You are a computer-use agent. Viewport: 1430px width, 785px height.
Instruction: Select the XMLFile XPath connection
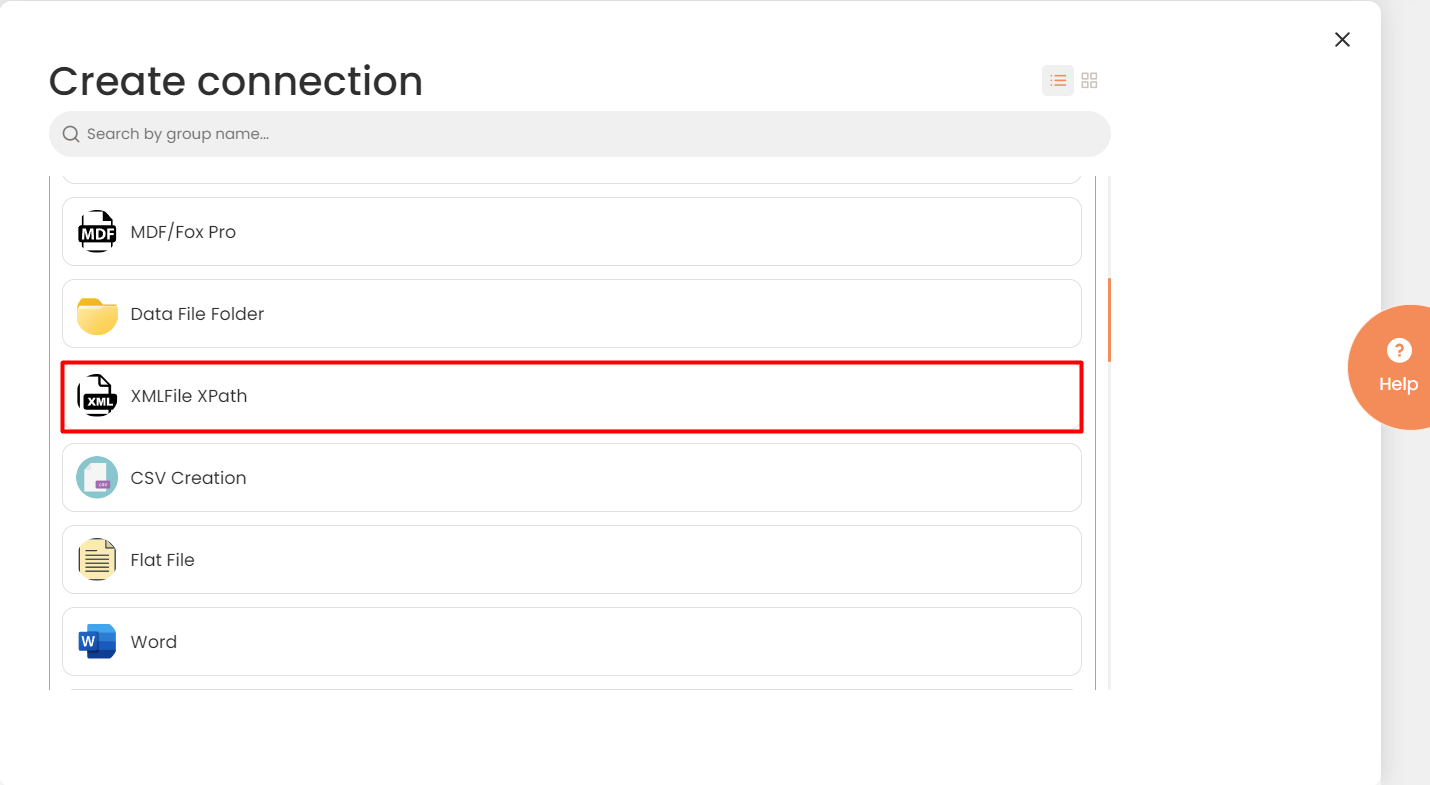point(571,396)
